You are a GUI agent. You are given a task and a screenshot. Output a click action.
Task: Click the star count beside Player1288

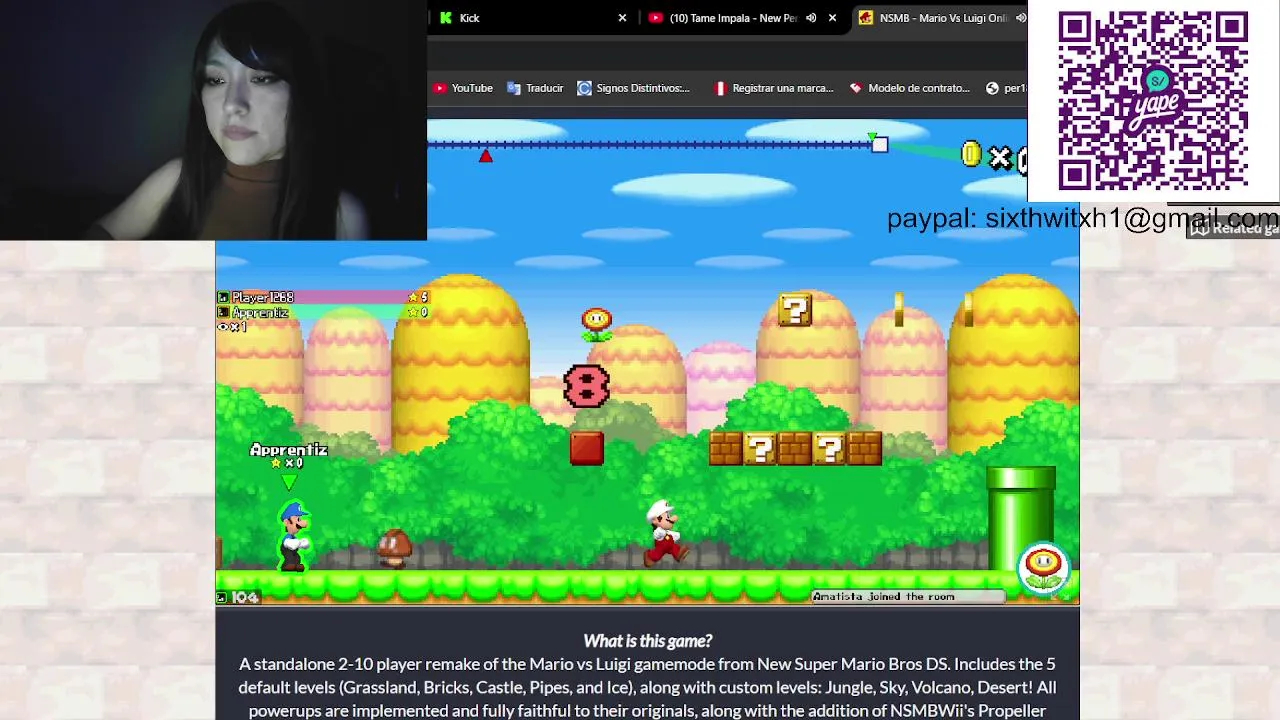[x=418, y=297]
